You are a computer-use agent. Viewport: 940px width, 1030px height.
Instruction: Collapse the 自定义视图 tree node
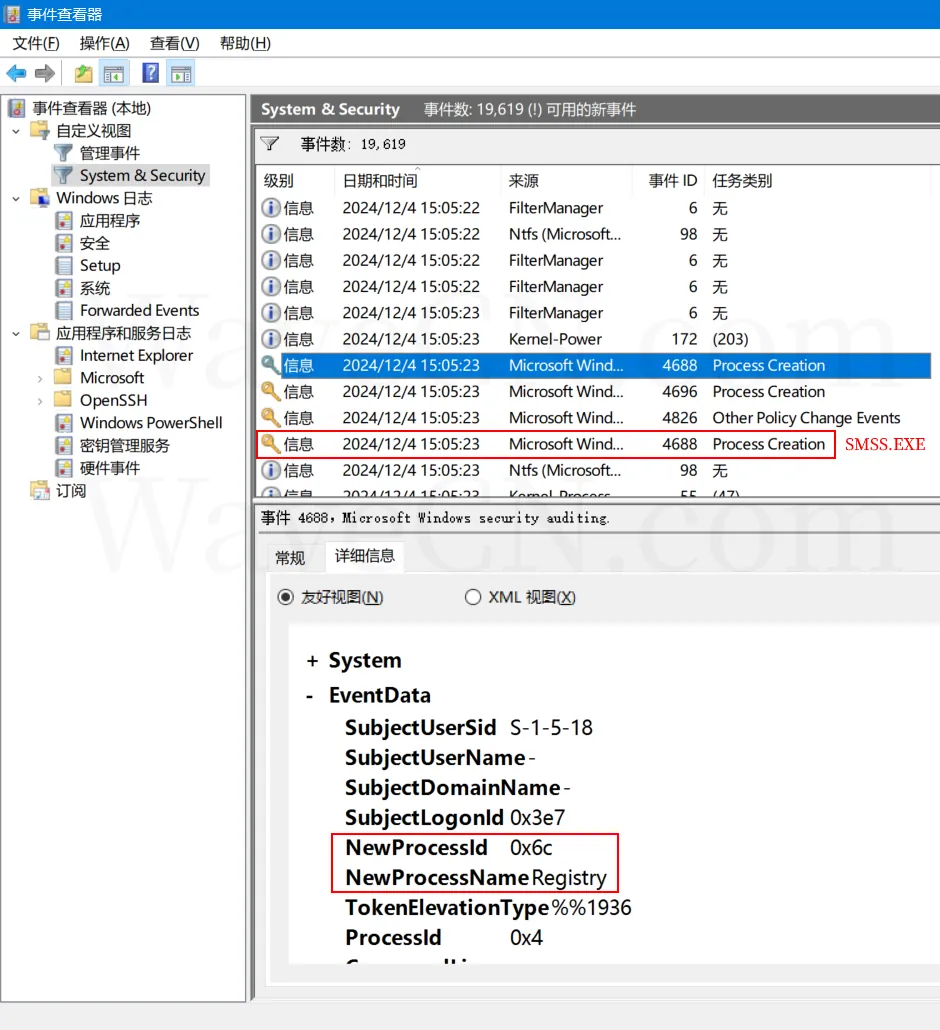(16, 131)
